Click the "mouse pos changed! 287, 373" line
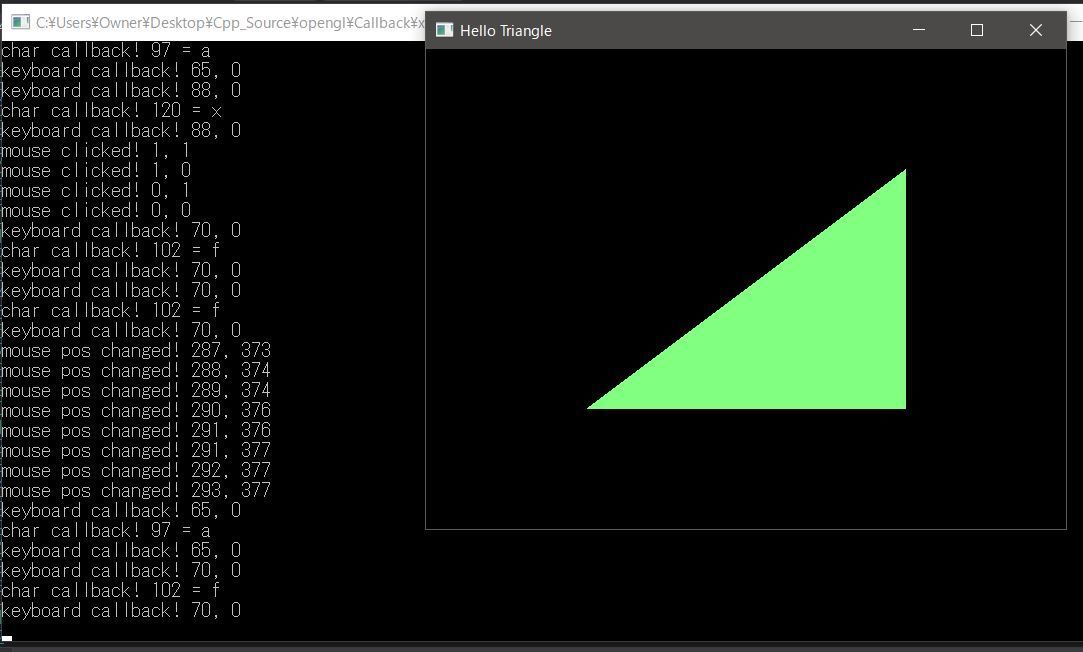This screenshot has height=652, width=1083. tap(136, 351)
